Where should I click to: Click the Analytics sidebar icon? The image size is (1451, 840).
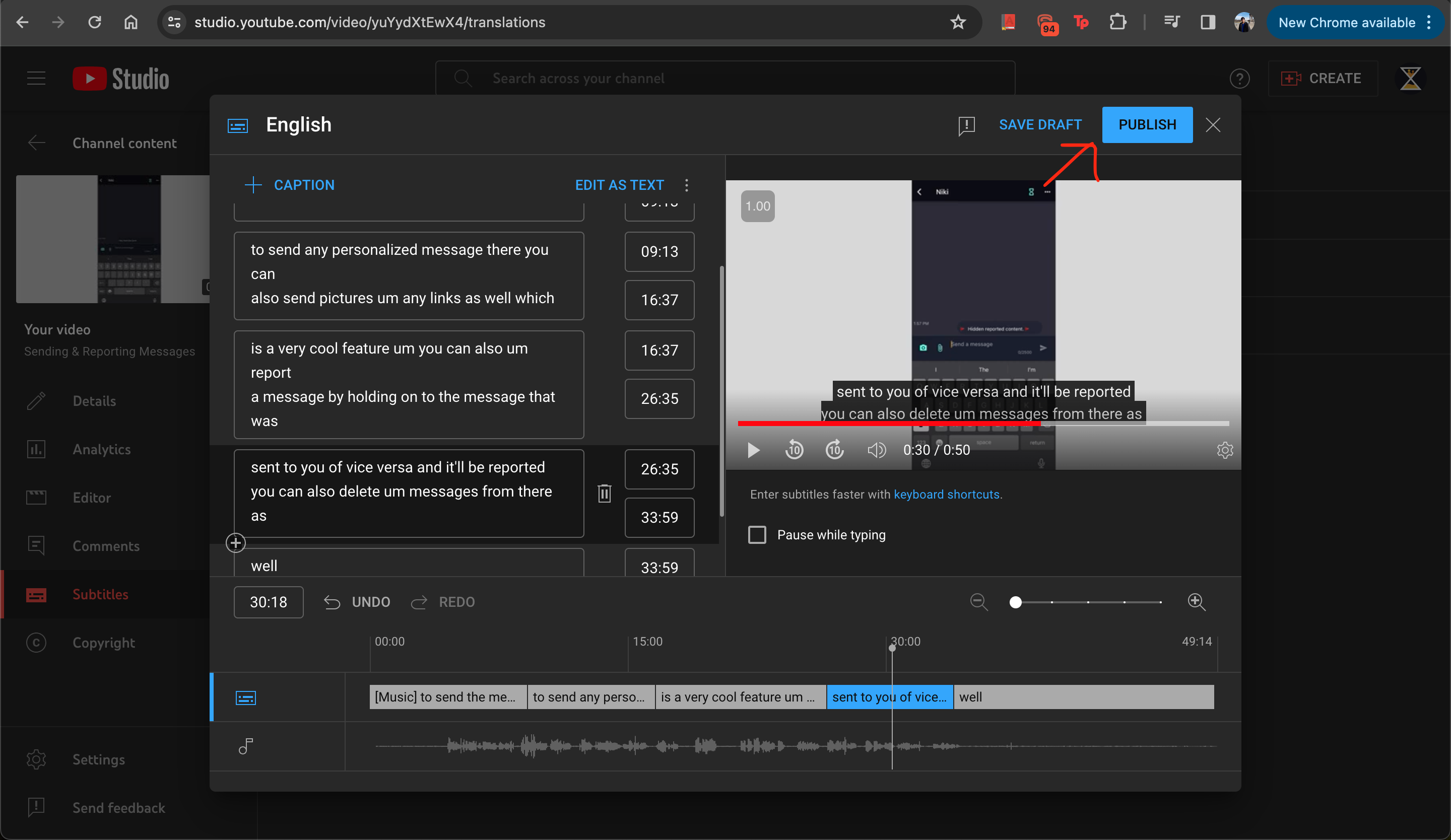coord(36,449)
